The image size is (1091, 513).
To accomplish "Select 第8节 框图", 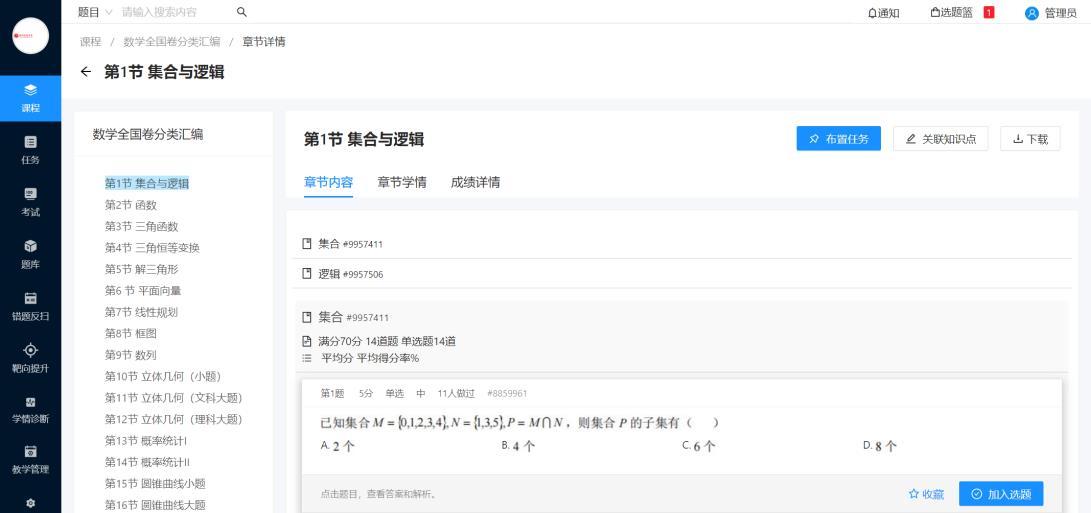I will click(x=131, y=333).
